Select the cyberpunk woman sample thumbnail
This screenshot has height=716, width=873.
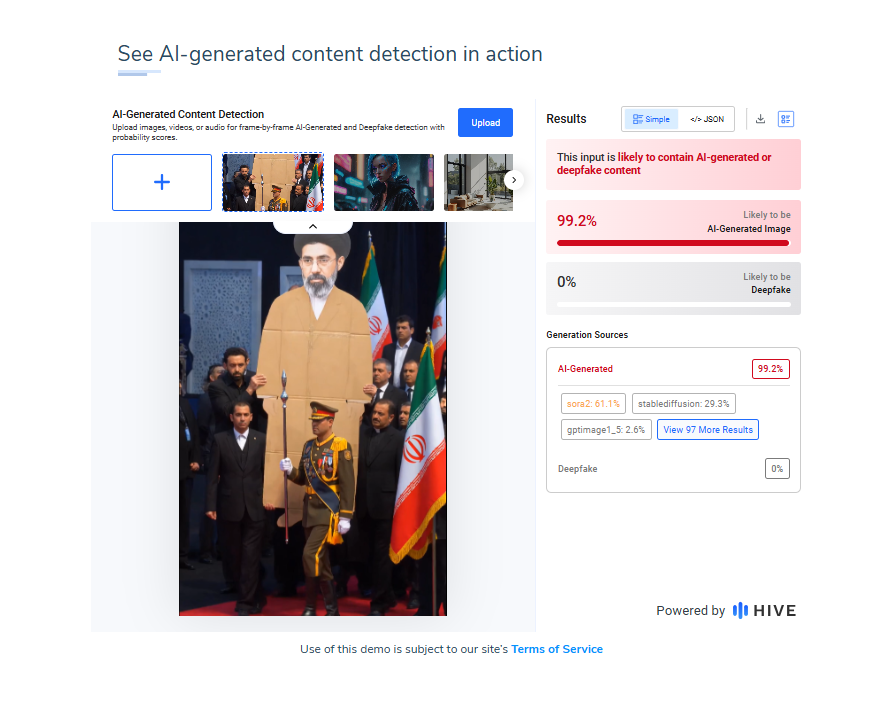click(384, 182)
